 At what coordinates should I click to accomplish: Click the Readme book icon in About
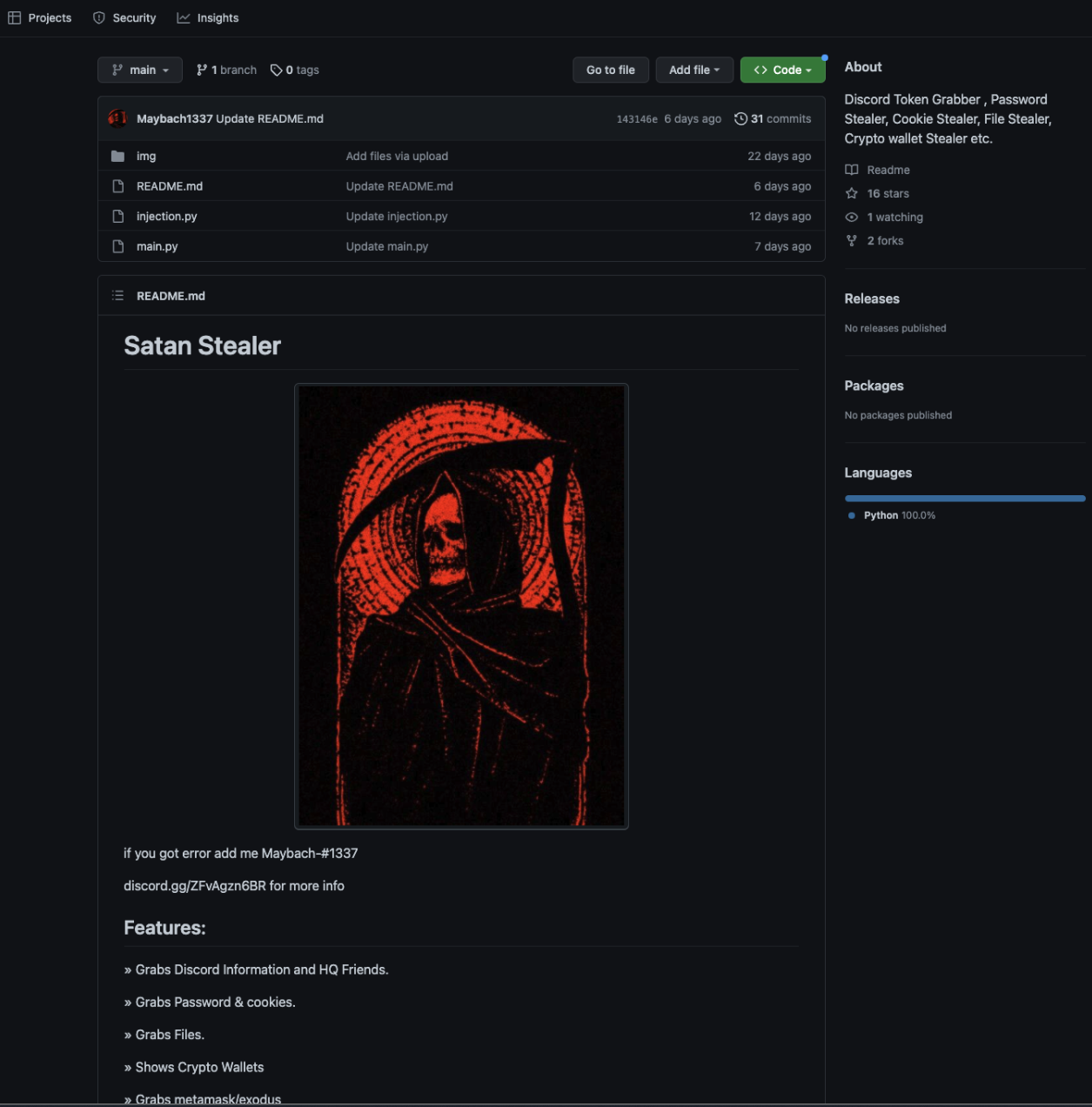click(x=851, y=170)
